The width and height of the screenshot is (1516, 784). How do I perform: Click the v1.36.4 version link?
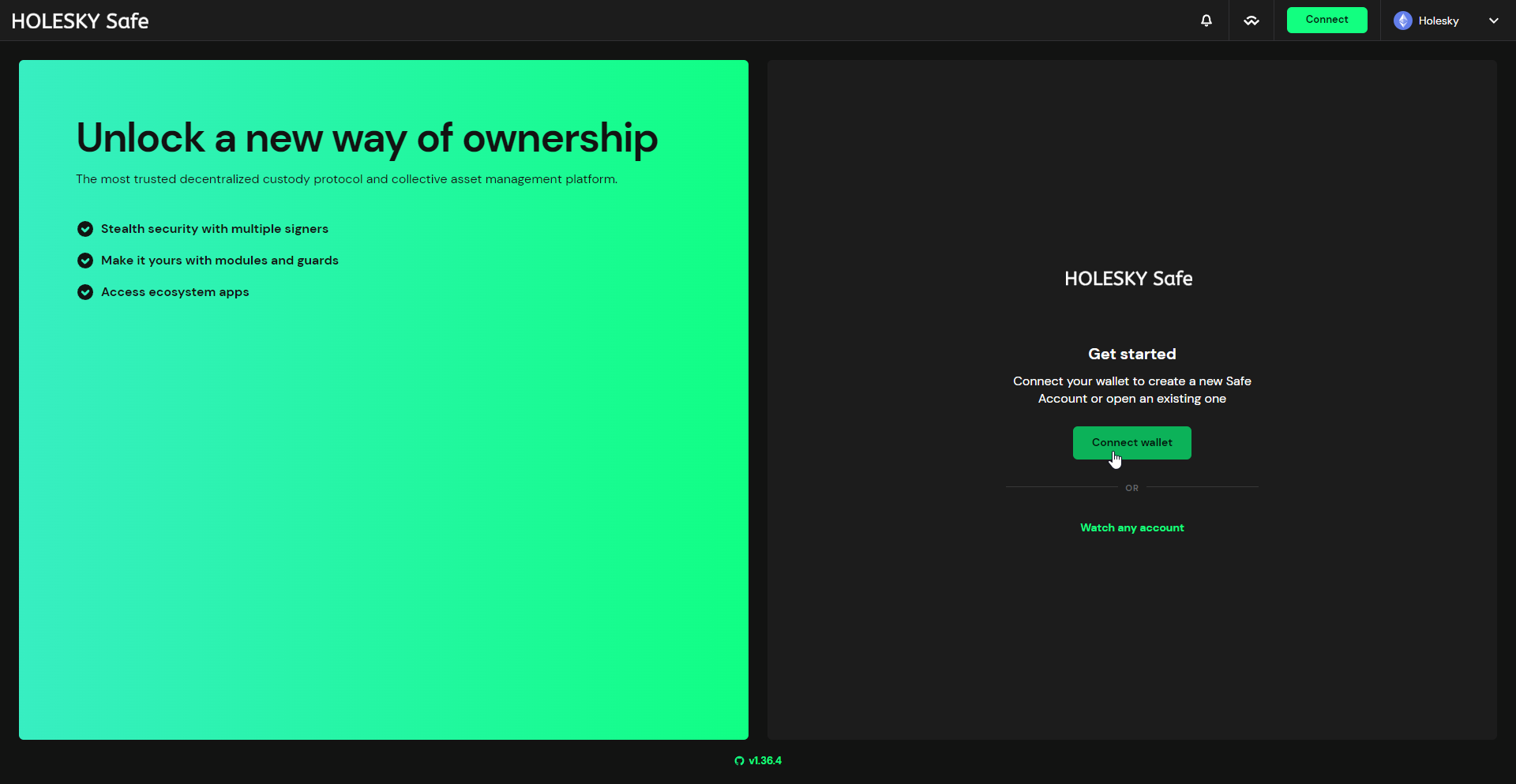tap(764, 760)
